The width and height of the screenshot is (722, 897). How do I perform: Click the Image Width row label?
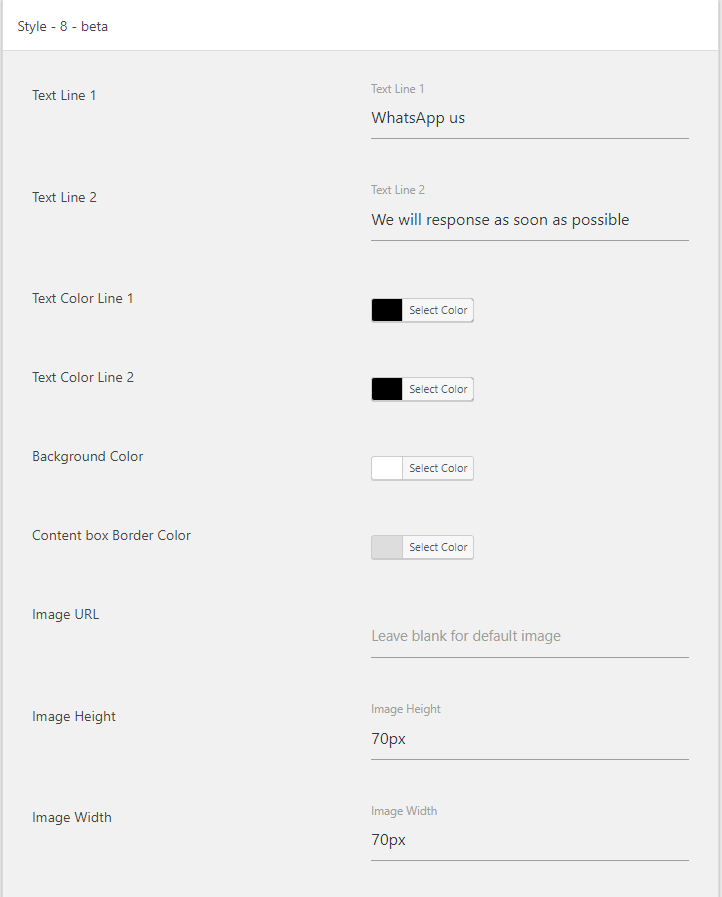72,817
